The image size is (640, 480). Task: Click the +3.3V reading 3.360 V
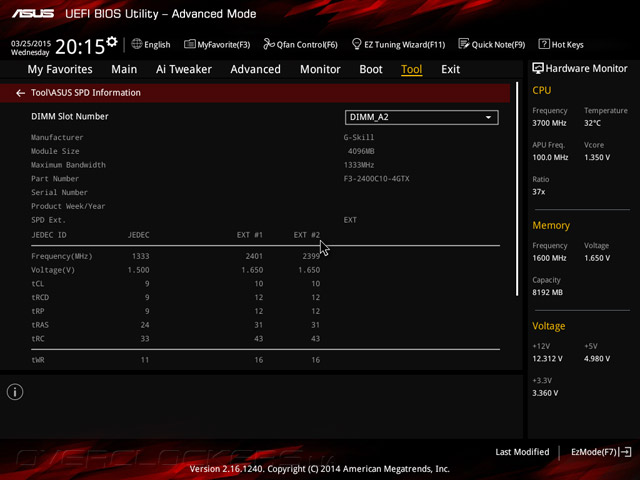(545, 393)
